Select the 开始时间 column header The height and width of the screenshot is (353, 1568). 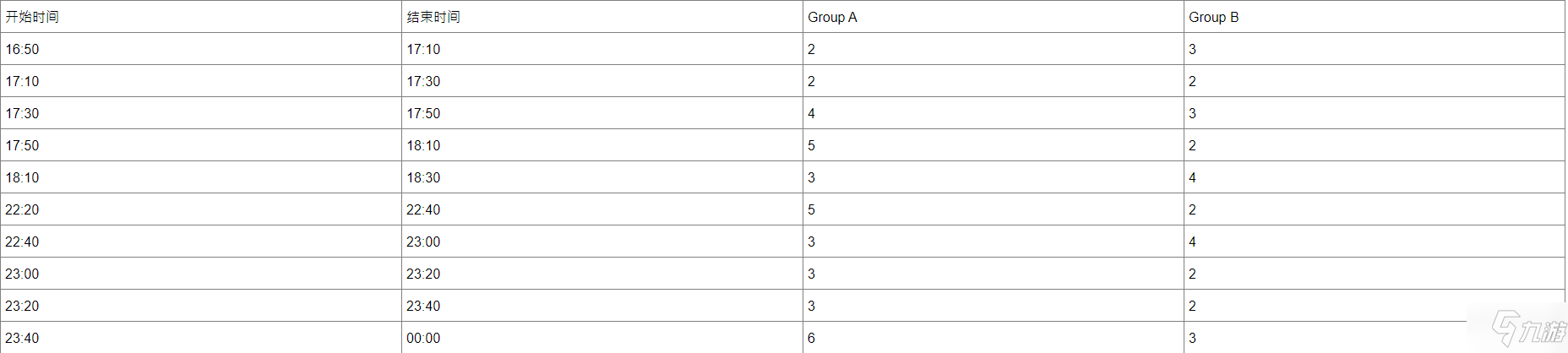click(x=201, y=17)
